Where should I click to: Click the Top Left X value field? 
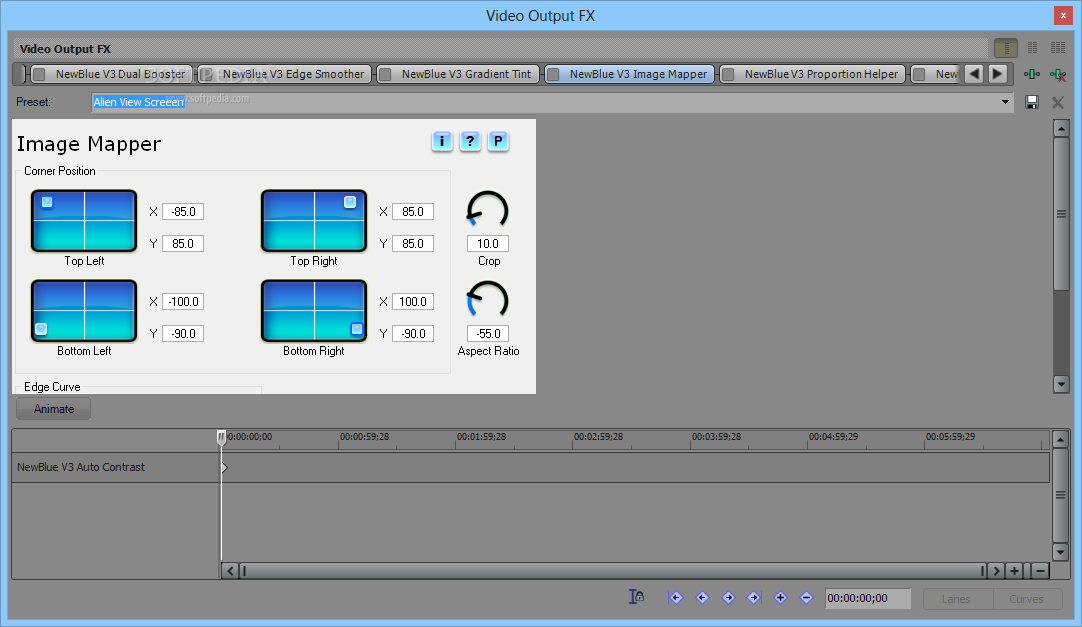point(183,212)
